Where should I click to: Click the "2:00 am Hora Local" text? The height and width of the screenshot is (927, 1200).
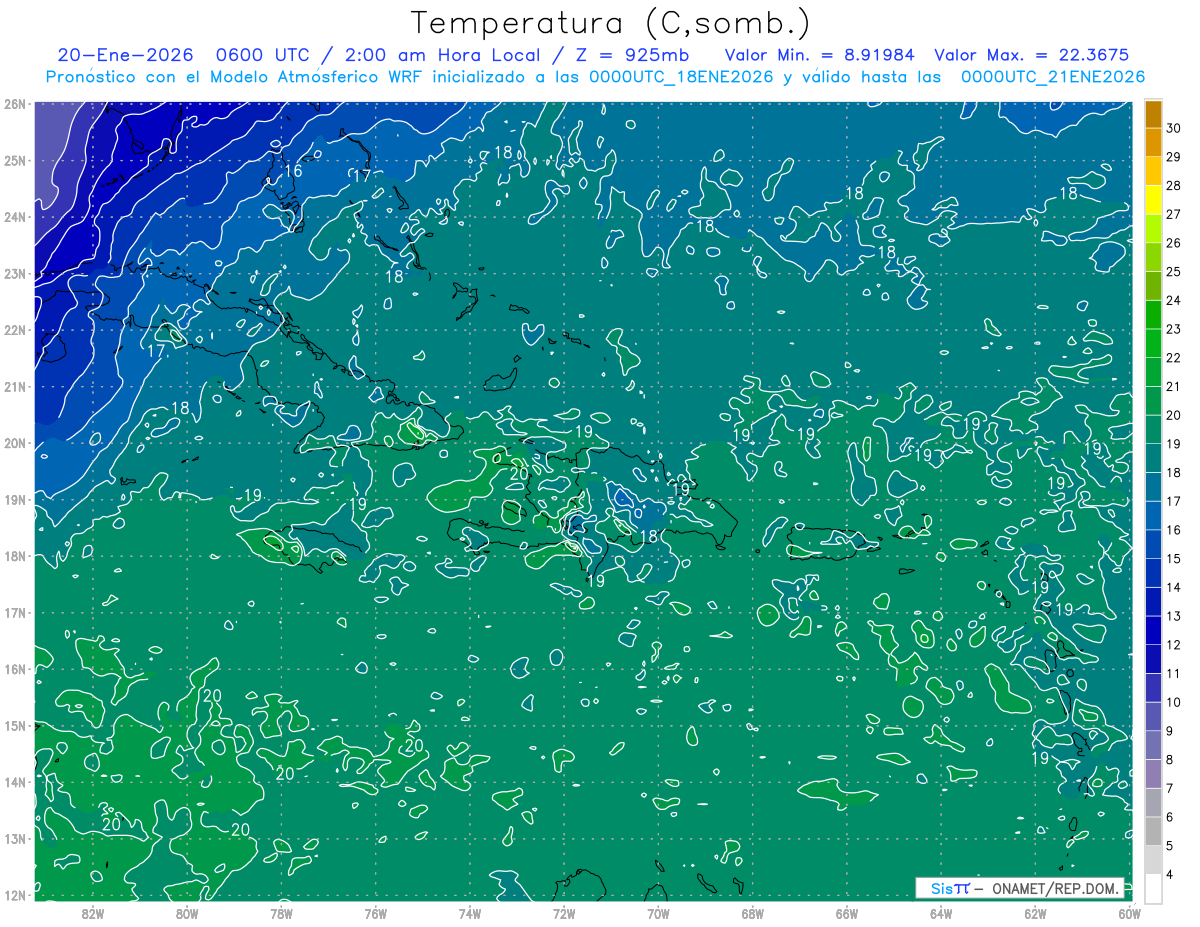(x=445, y=55)
